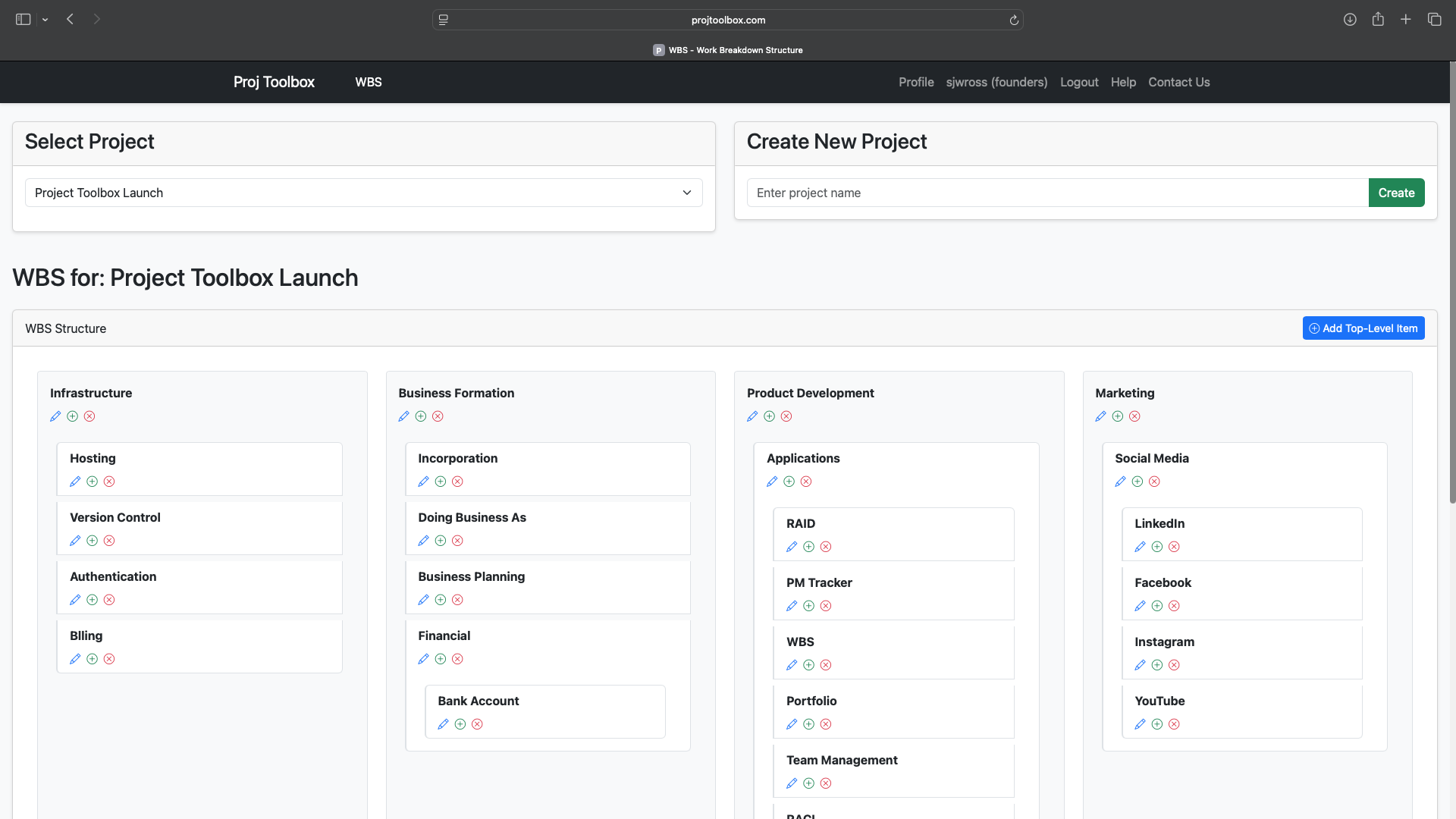1456x819 pixels.
Task: Delete the Blling item
Action: click(x=109, y=659)
